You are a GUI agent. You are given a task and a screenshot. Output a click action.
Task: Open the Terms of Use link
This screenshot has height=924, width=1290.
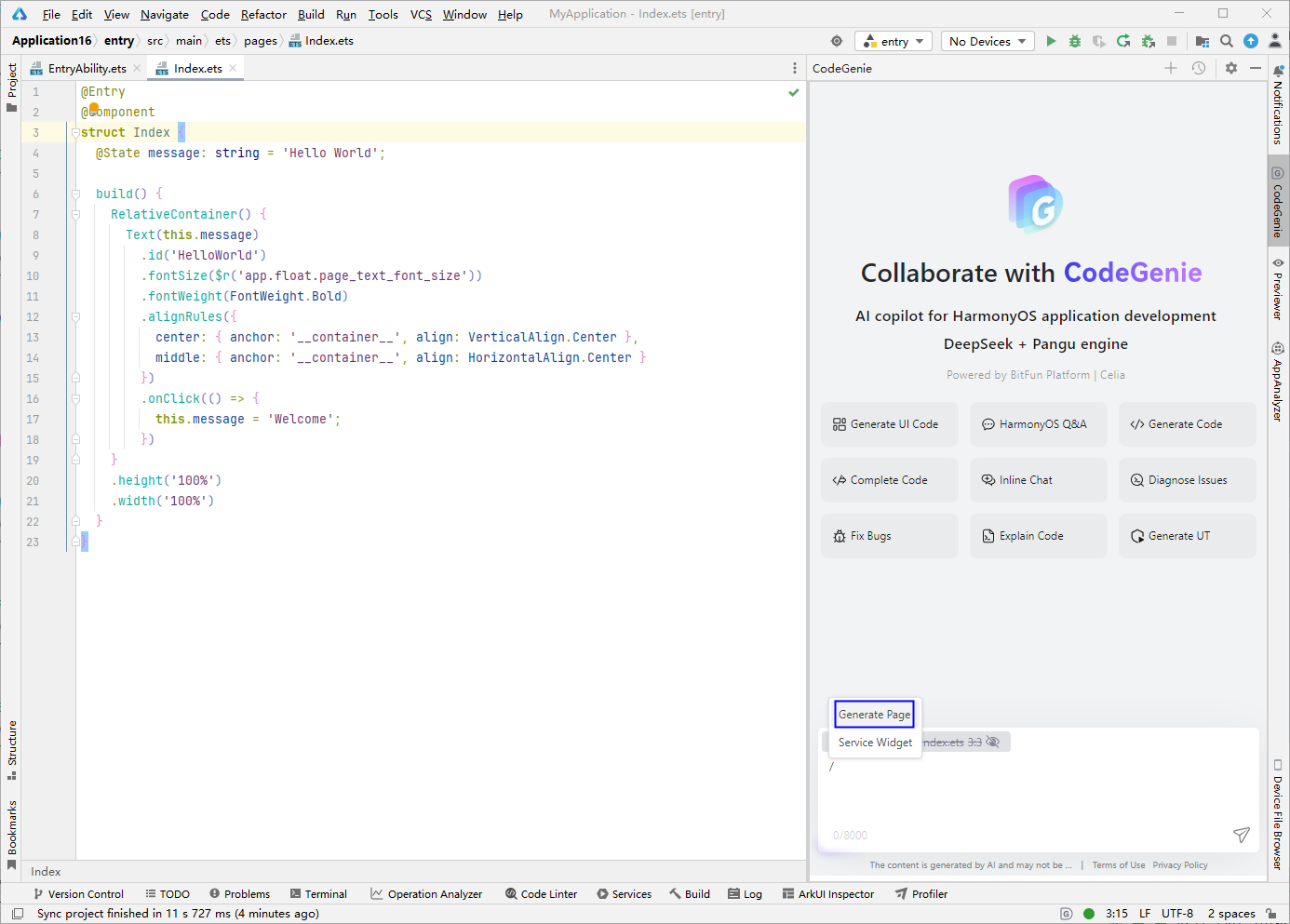[x=1119, y=865]
